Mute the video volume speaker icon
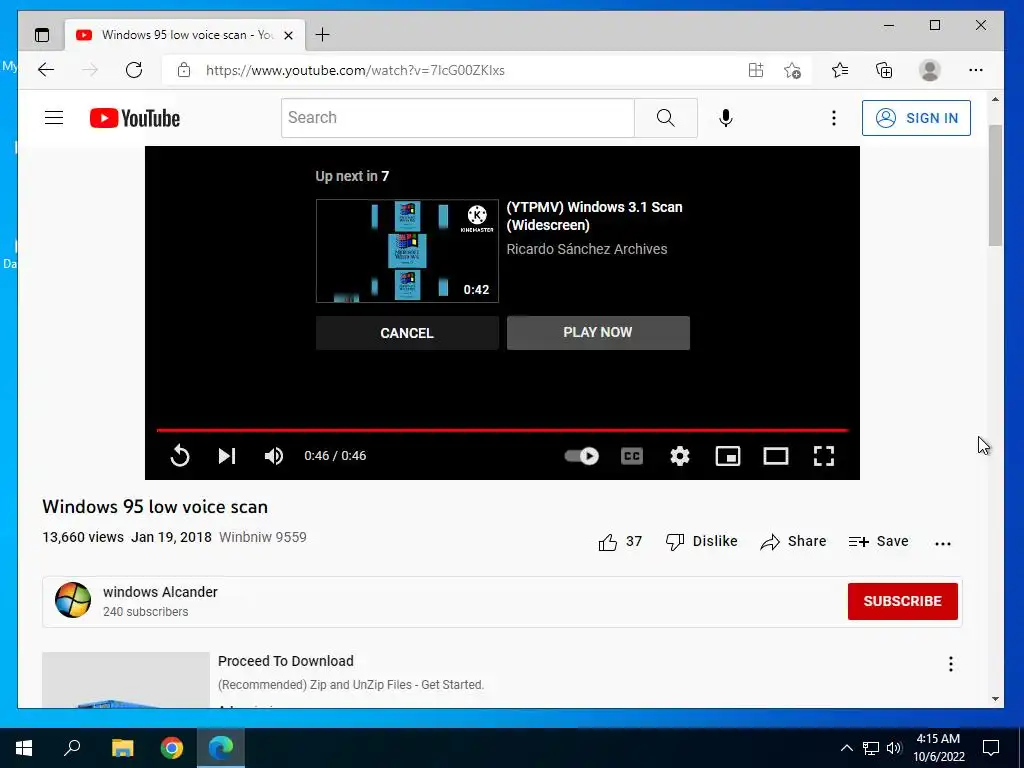Viewport: 1024px width, 768px height. click(274, 456)
